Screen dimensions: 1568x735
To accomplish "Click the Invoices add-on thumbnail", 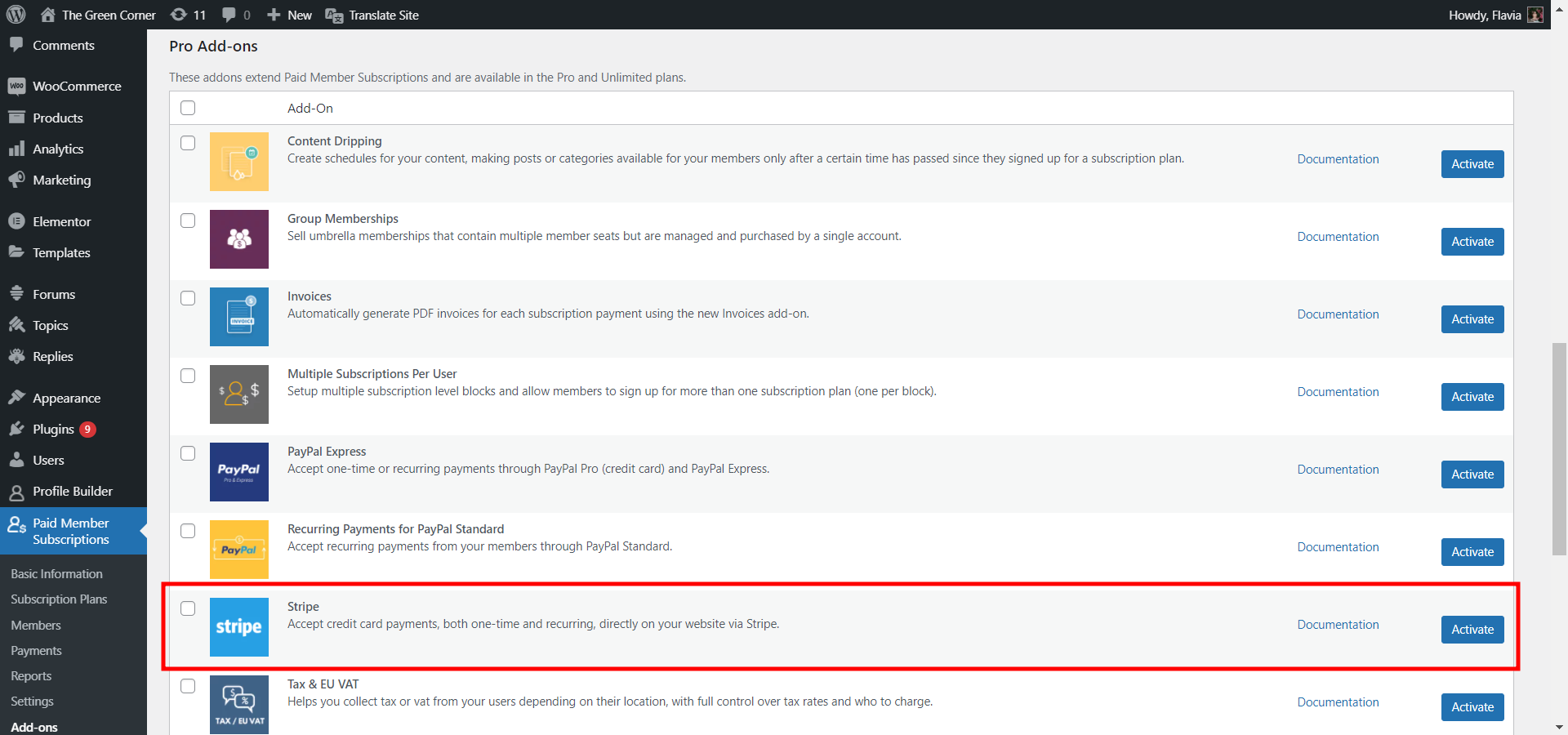I will (x=239, y=317).
